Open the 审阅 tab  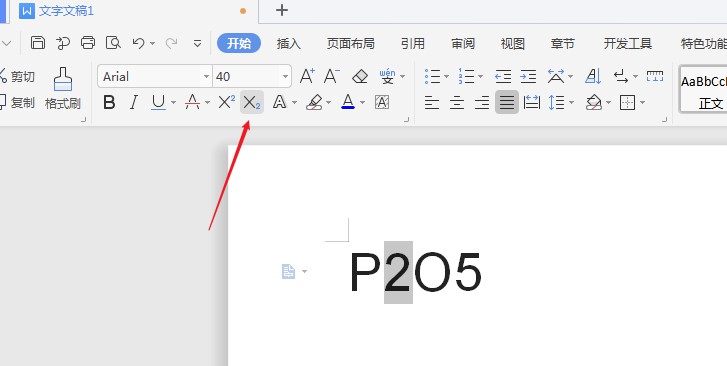coord(463,44)
